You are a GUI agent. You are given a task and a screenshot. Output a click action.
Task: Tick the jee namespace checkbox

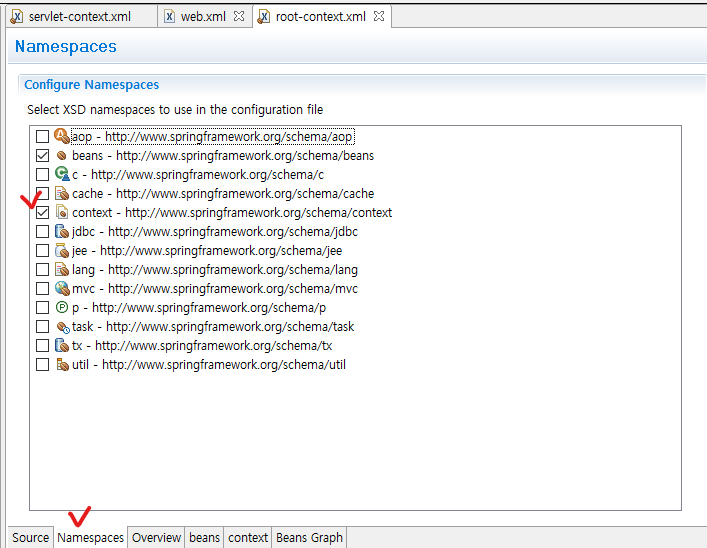point(42,251)
